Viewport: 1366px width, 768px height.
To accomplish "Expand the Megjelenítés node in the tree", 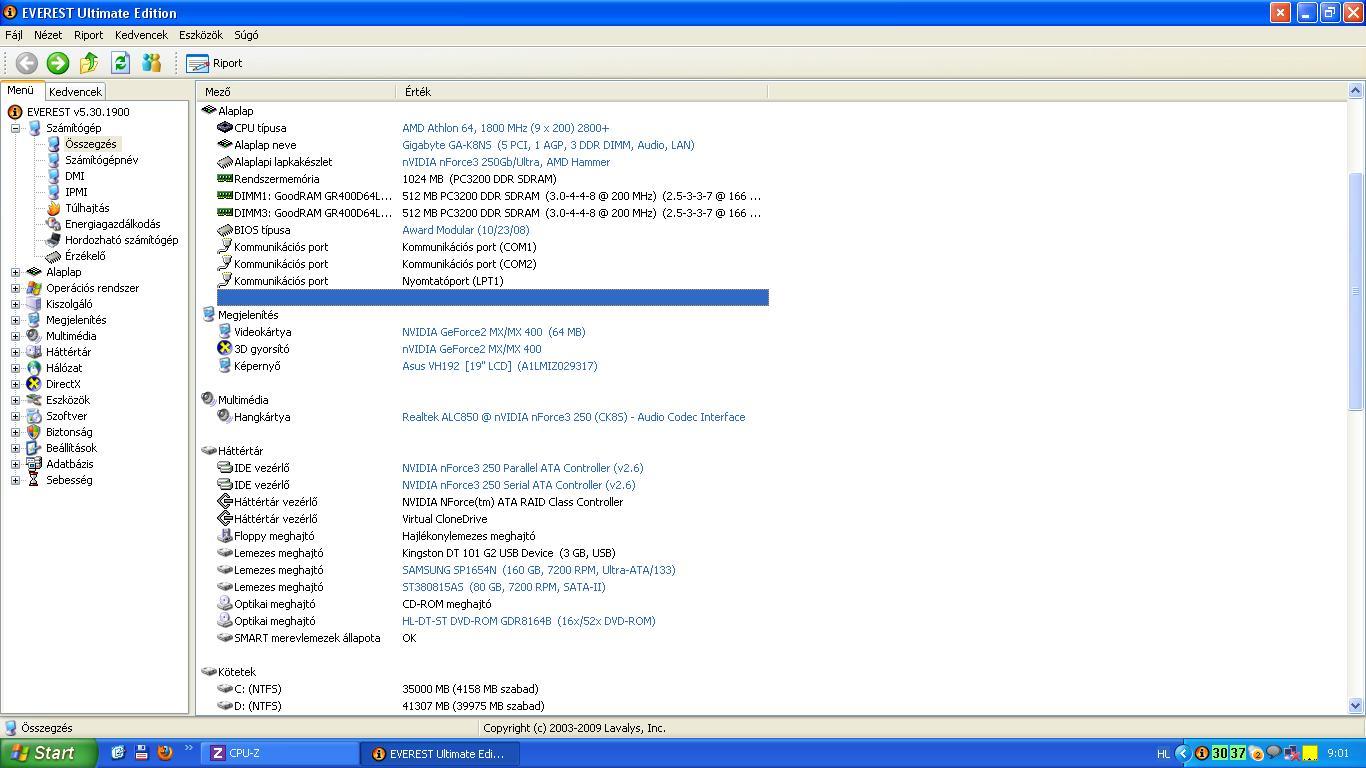I will 15,320.
